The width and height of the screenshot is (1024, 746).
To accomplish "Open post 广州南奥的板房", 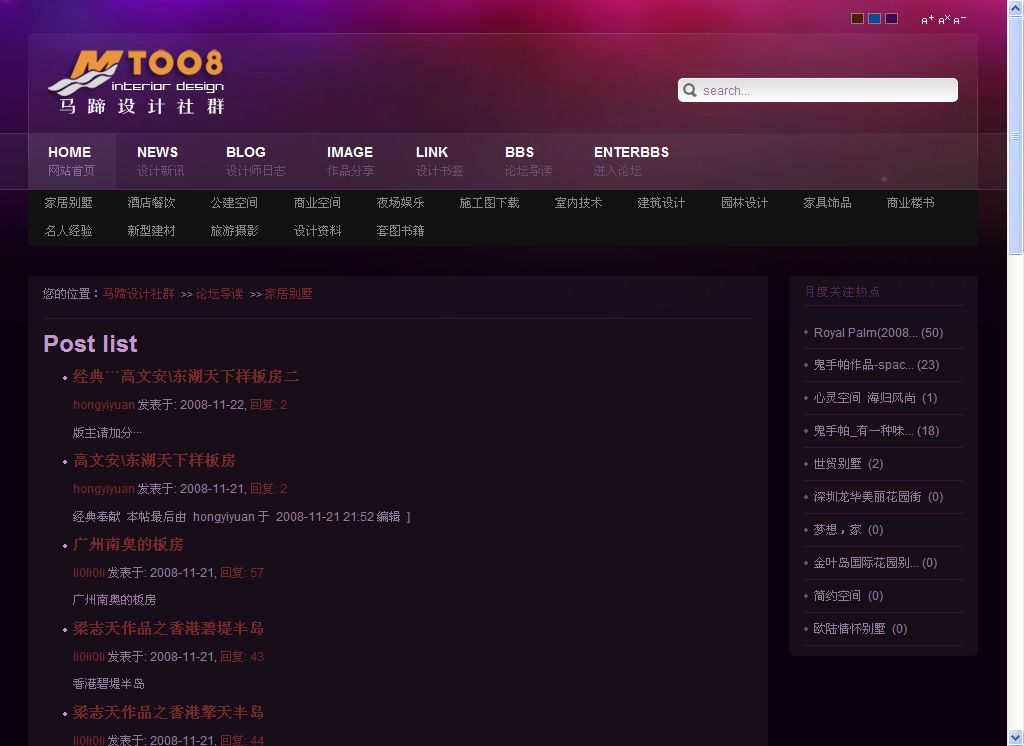I will (128, 544).
